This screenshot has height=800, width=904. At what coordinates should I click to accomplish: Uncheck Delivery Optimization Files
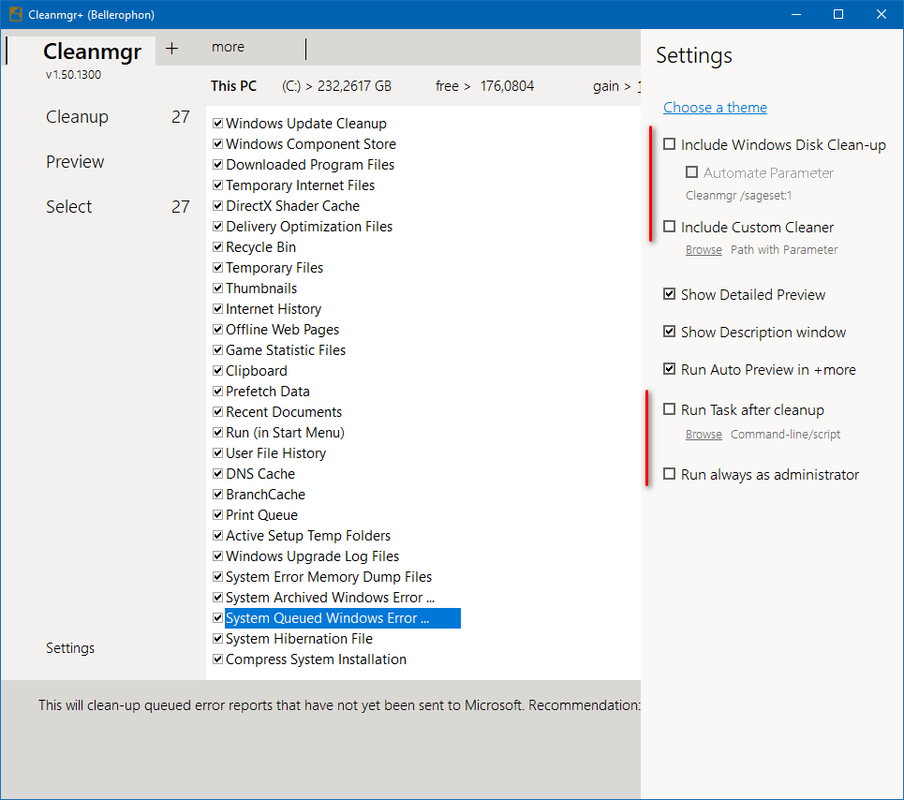coord(217,226)
